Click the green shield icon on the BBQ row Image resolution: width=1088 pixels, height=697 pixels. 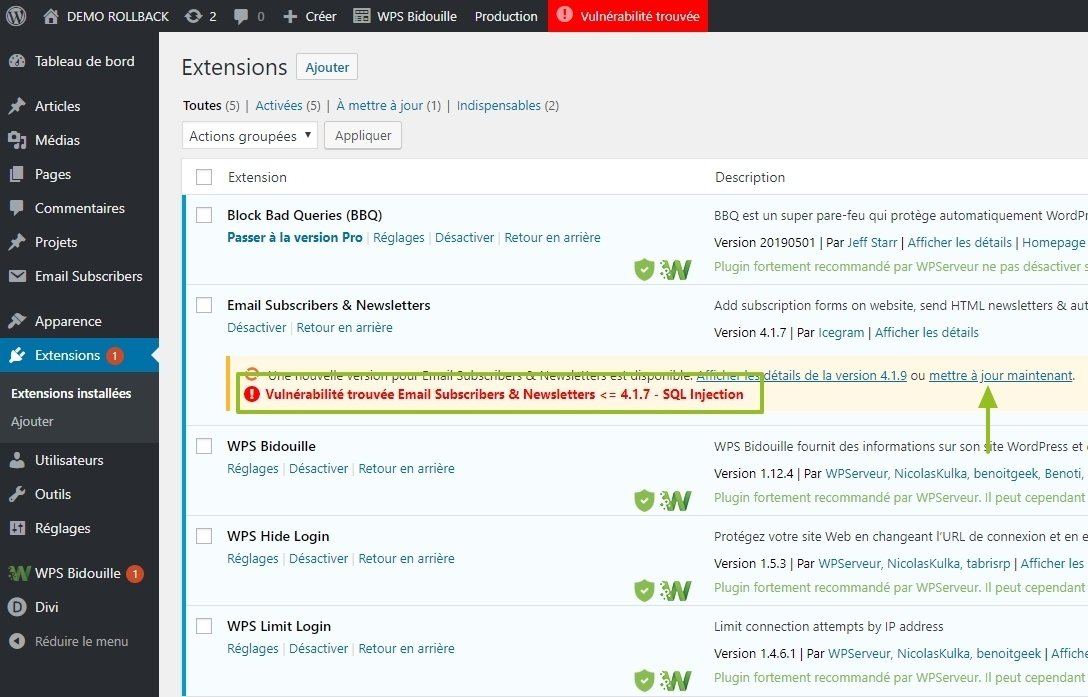point(644,269)
